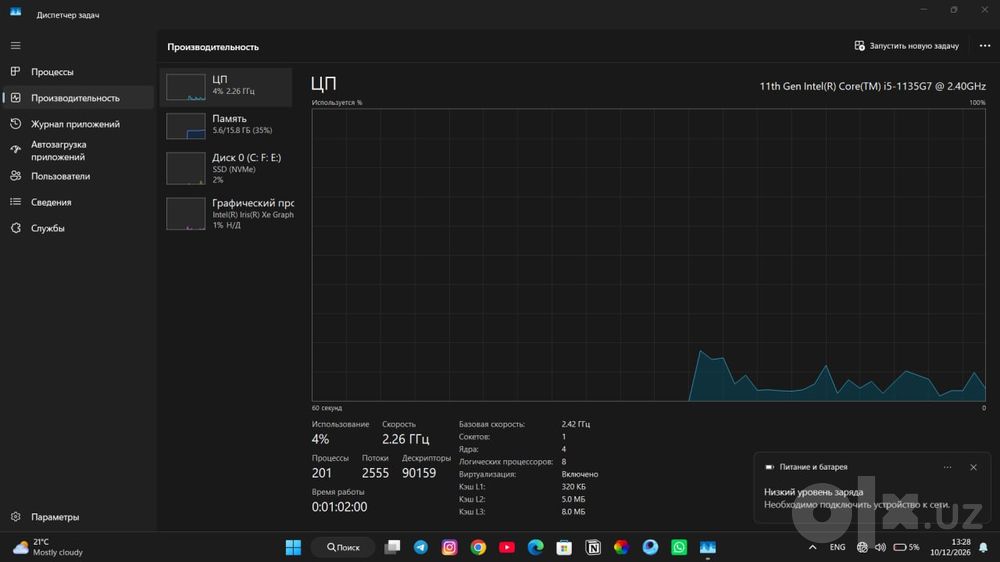The image size is (1000, 562).
Task: Open WhatsApp from the taskbar
Action: tap(679, 547)
